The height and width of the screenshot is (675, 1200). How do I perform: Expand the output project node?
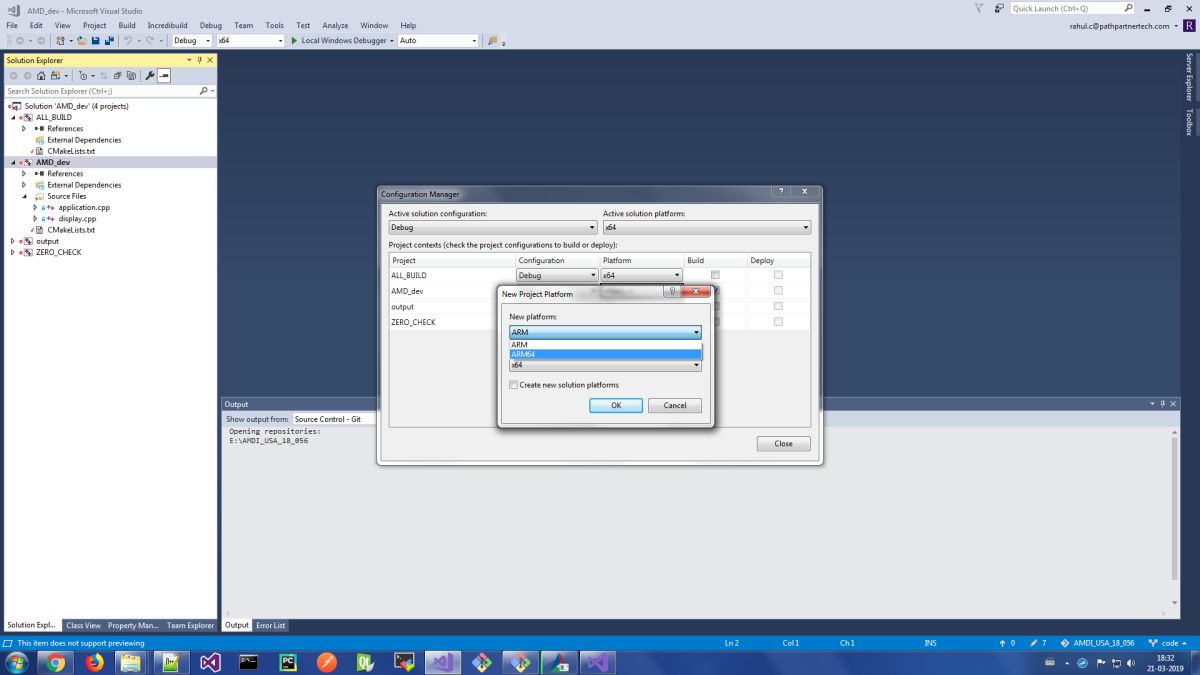(x=13, y=241)
